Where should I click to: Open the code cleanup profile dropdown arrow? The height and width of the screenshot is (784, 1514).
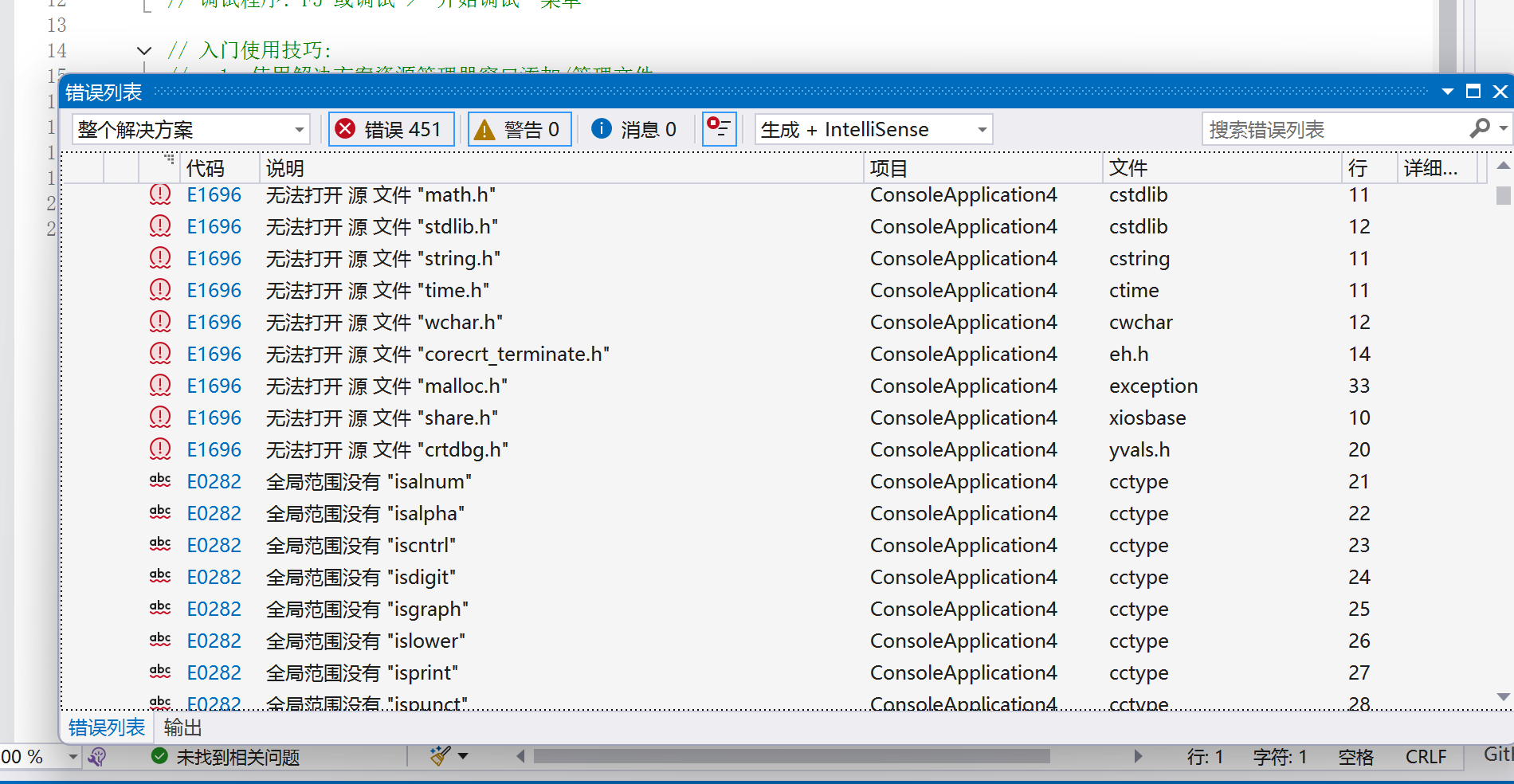(463, 756)
